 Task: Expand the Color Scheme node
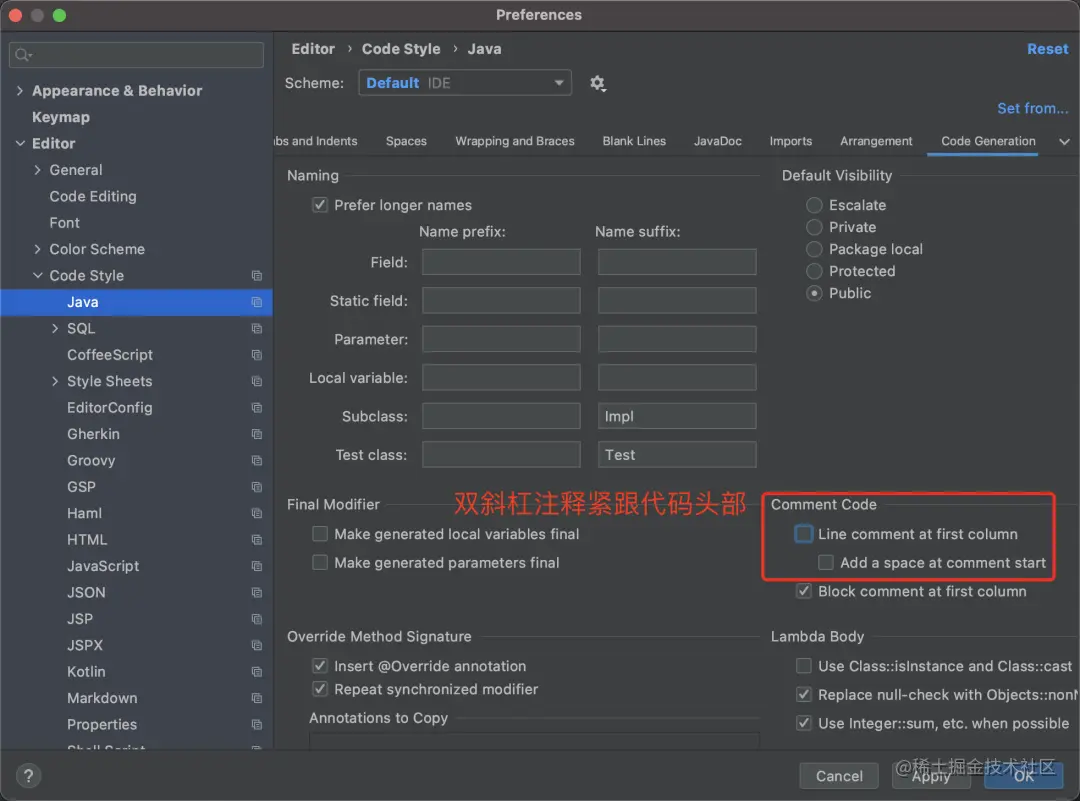pos(37,249)
